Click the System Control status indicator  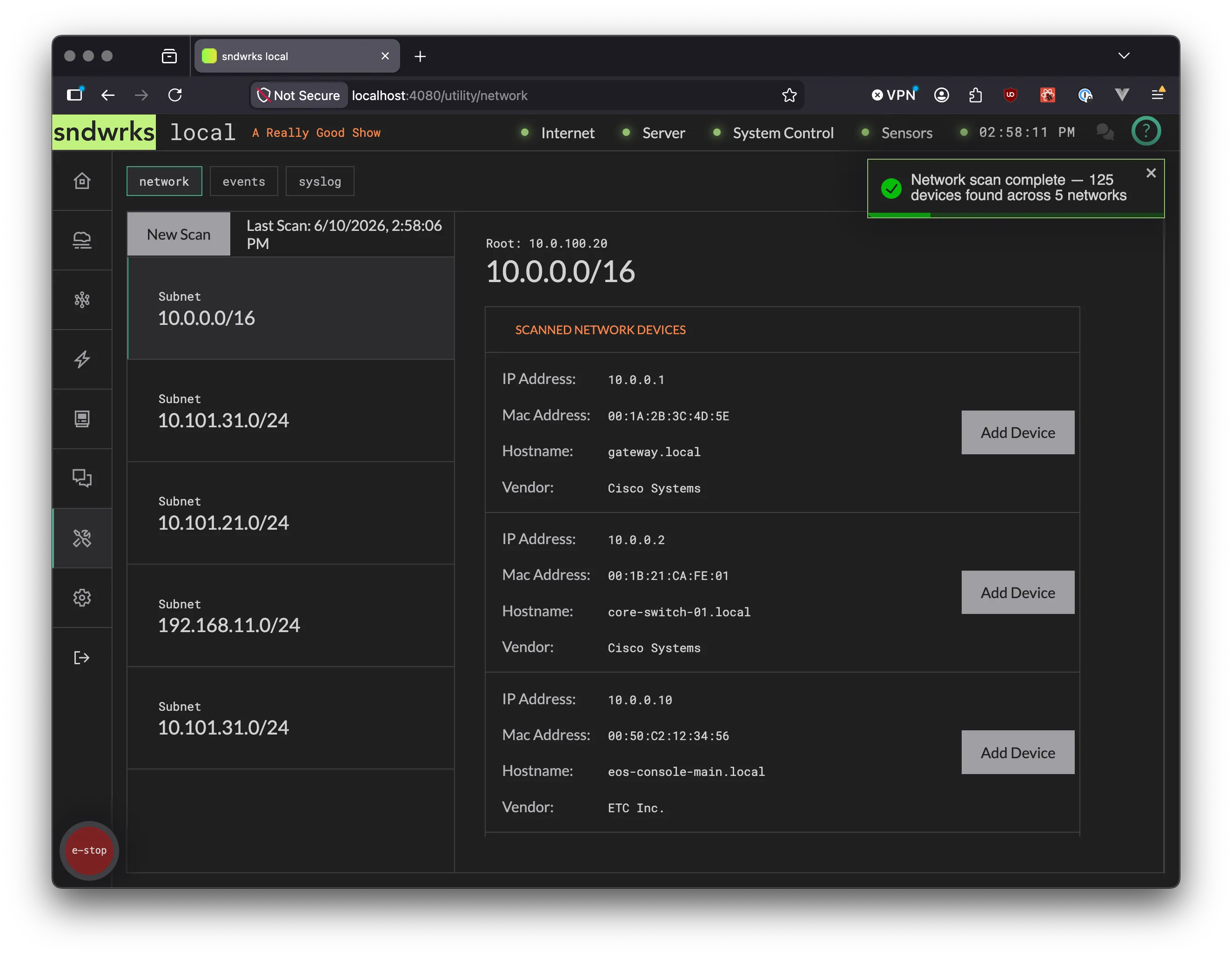click(x=773, y=133)
